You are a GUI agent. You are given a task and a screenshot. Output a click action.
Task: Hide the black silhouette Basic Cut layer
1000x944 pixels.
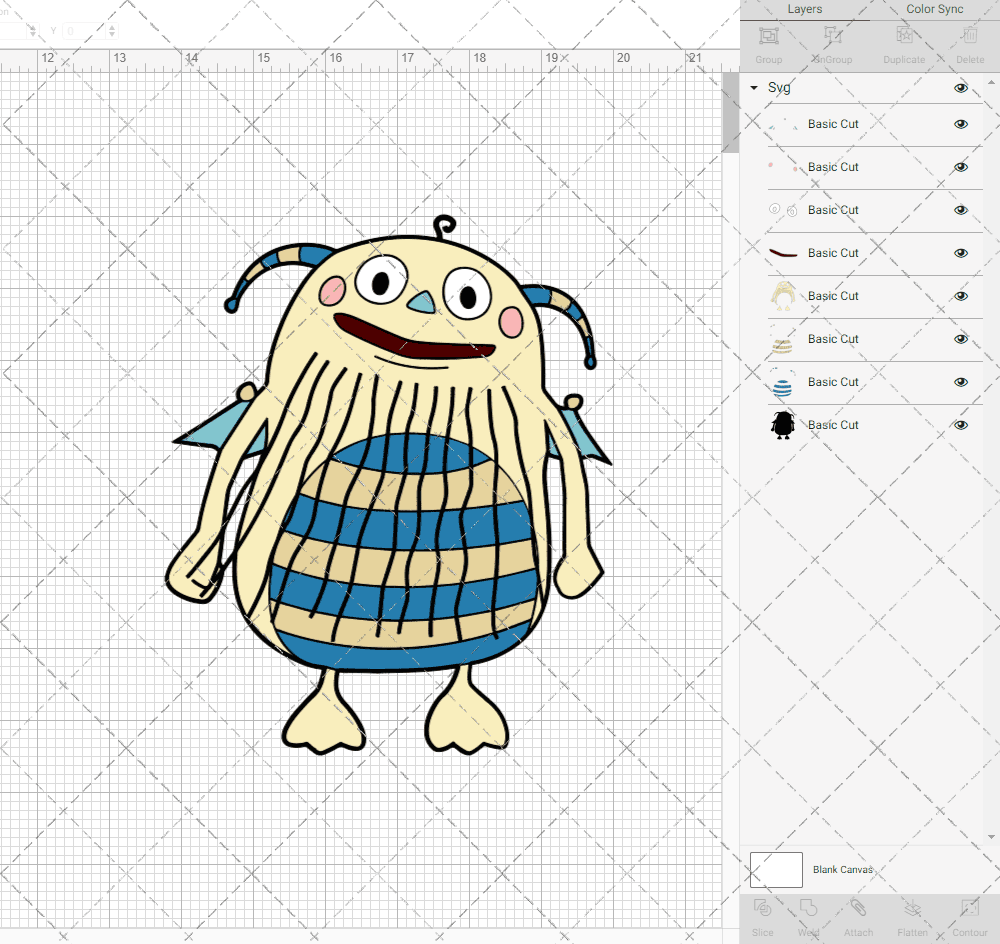coord(961,425)
